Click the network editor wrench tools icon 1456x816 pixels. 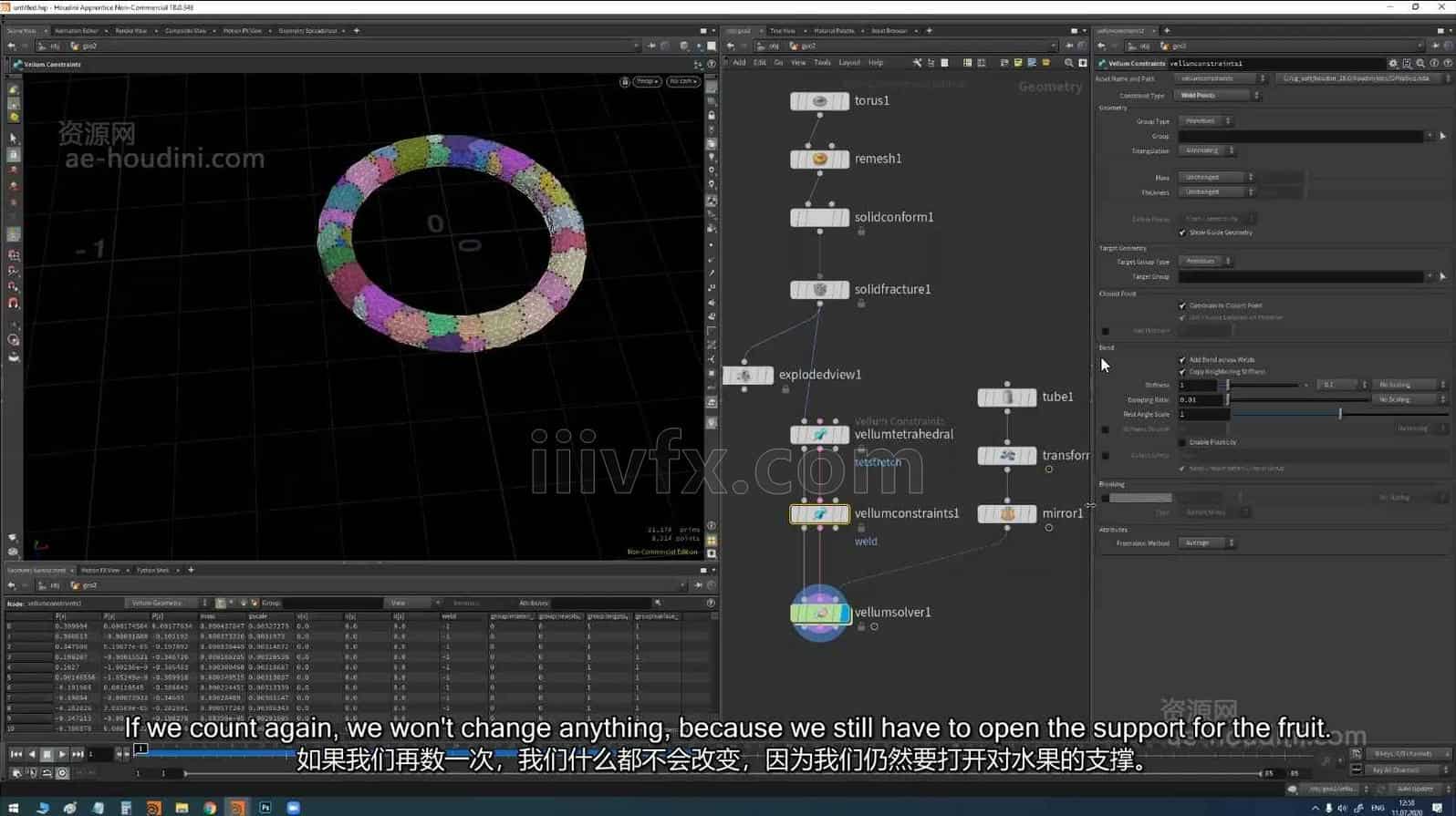coord(917,63)
